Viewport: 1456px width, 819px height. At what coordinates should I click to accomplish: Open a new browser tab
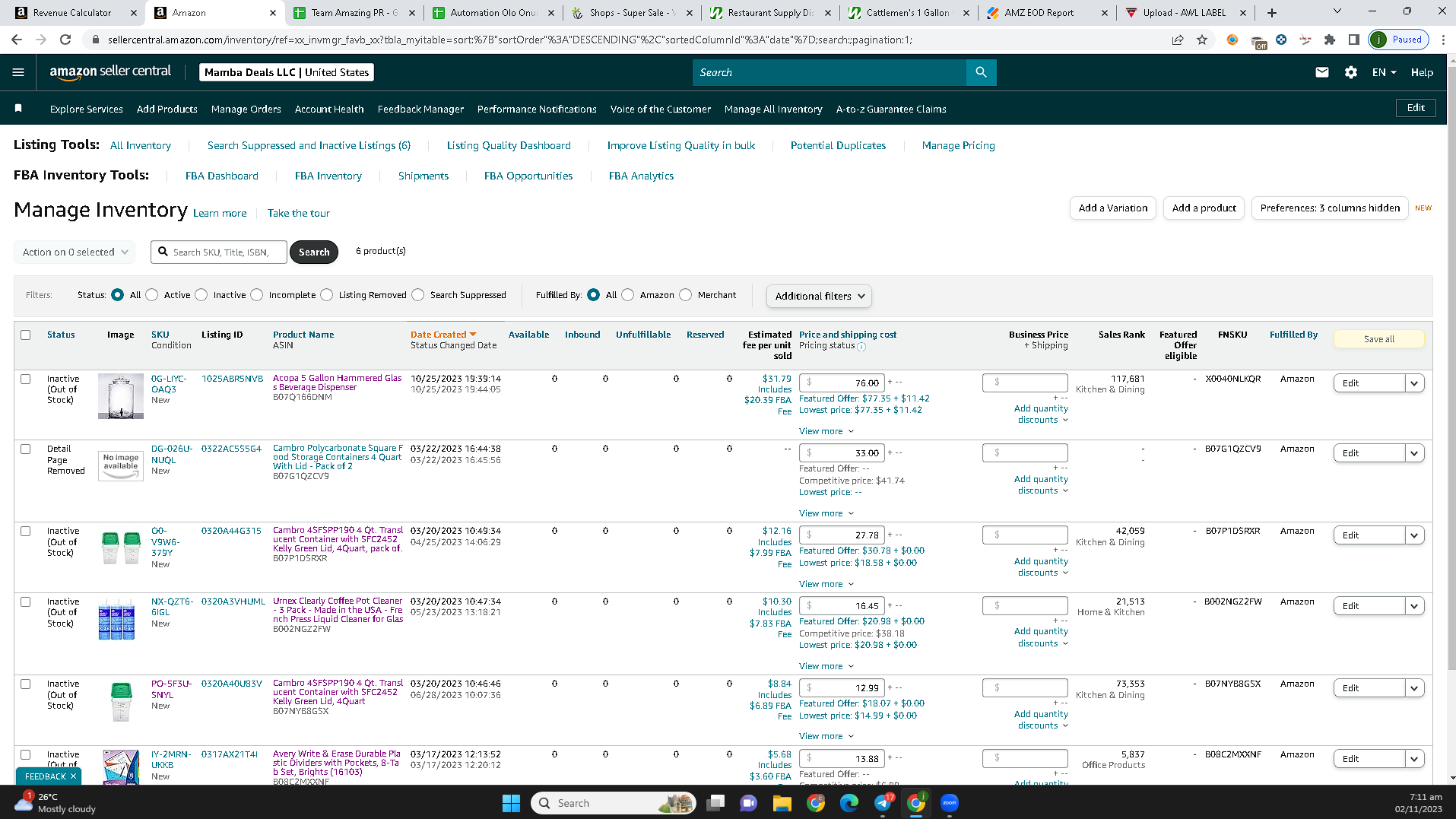pos(1272,13)
